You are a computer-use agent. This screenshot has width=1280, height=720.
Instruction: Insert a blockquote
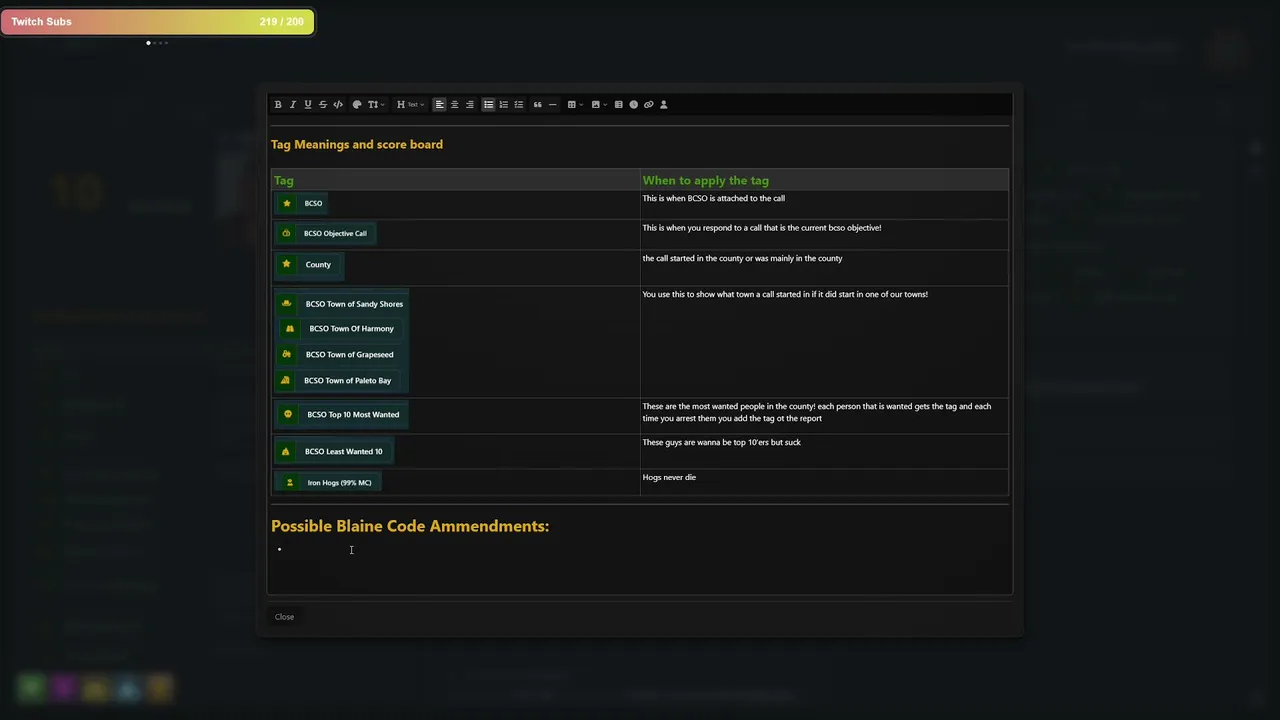point(537,104)
